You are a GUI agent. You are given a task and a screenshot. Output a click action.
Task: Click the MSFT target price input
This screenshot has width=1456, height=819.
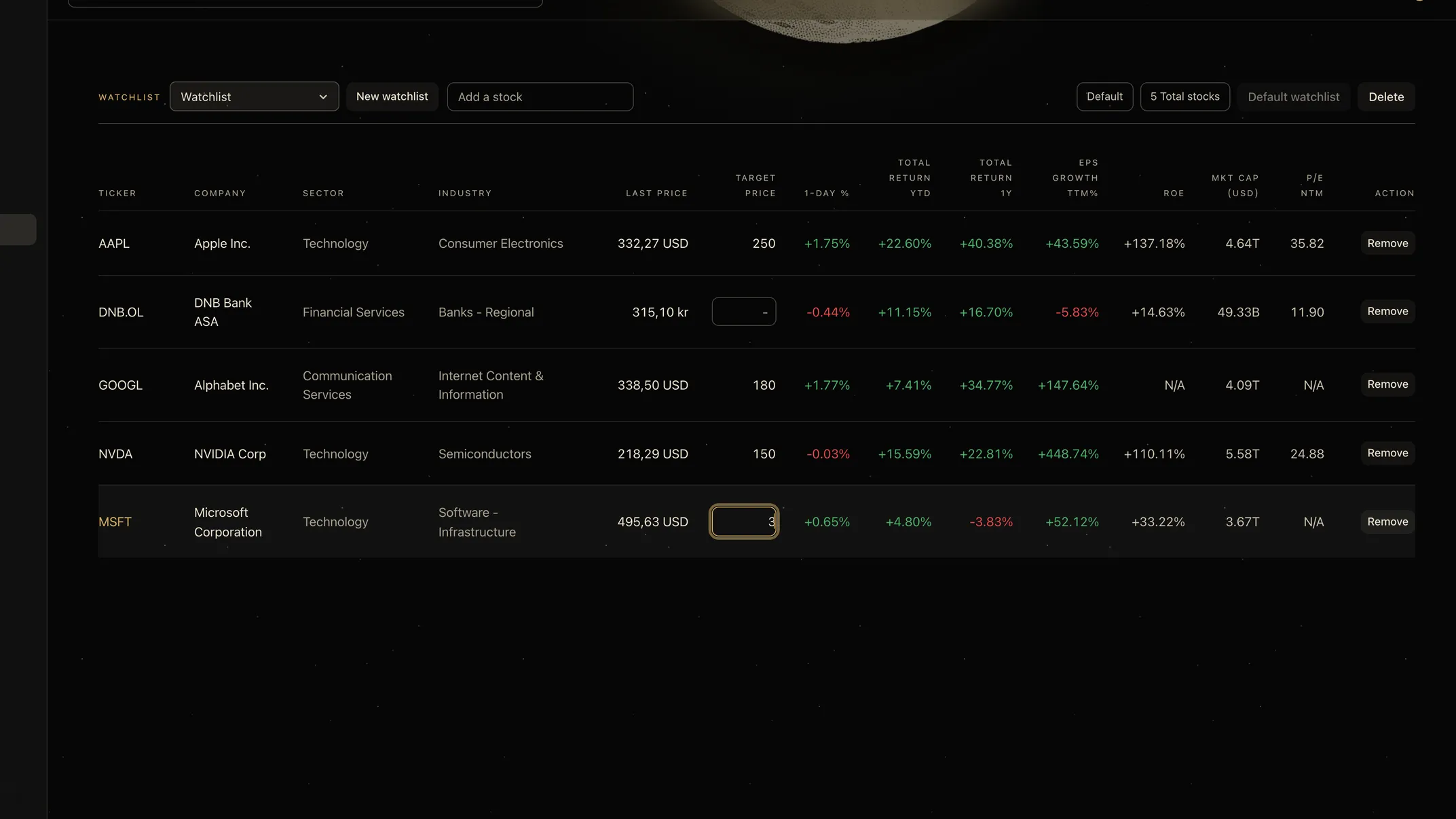[x=744, y=522]
